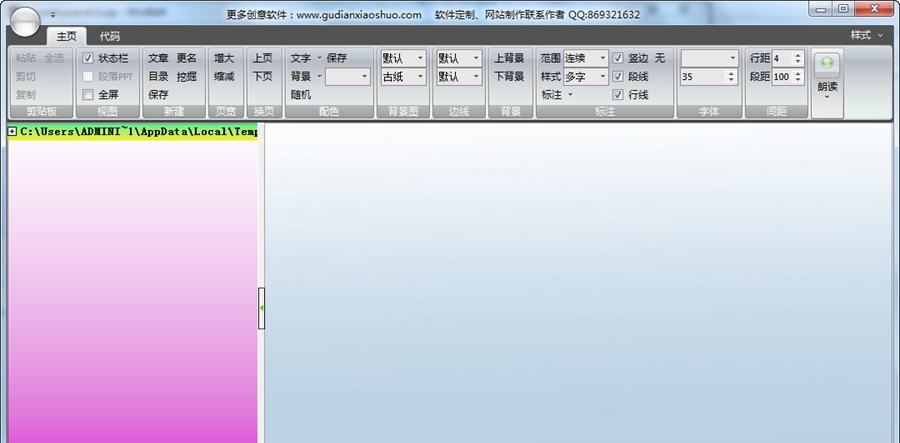Open the empty color scheme combo box
900x443 pixels.
tap(348, 76)
